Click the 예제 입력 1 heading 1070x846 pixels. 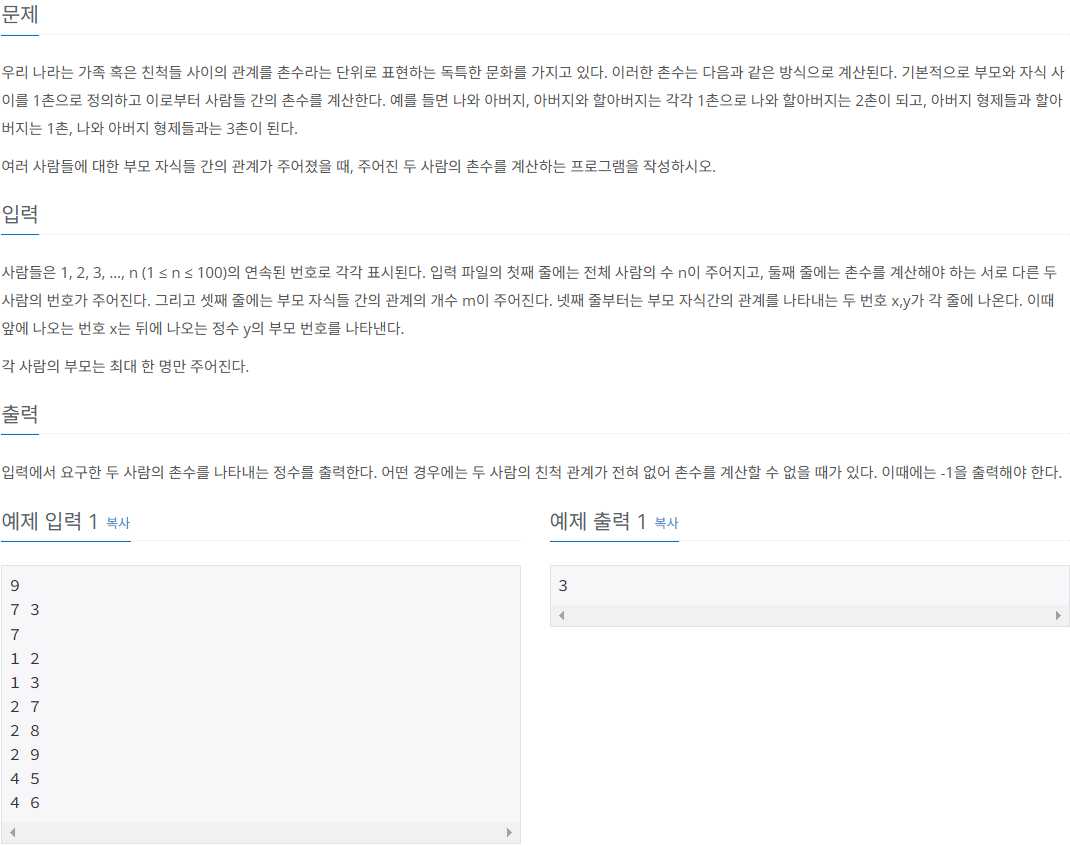[x=49, y=522]
